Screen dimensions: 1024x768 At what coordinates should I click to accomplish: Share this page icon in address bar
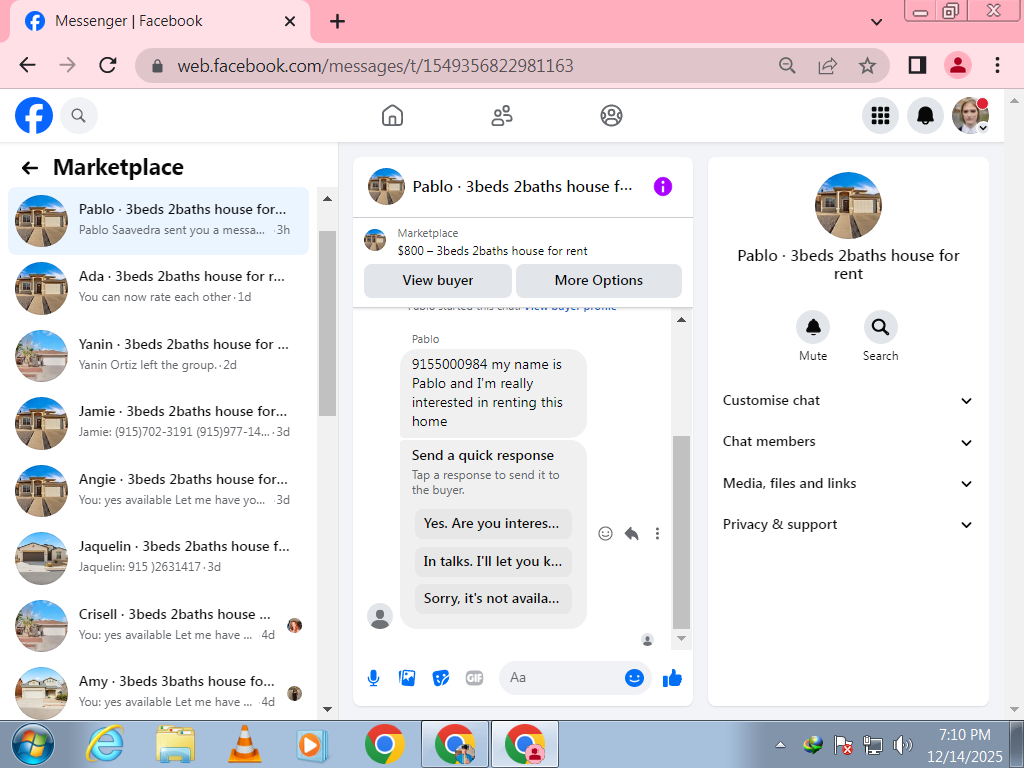tap(827, 65)
